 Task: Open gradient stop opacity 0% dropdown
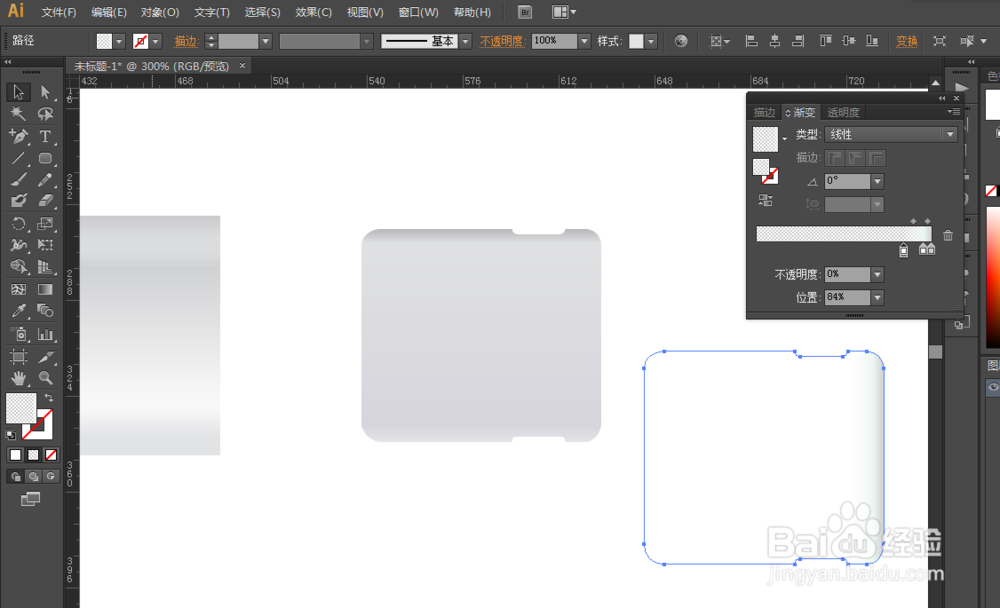pyautogui.click(x=878, y=274)
